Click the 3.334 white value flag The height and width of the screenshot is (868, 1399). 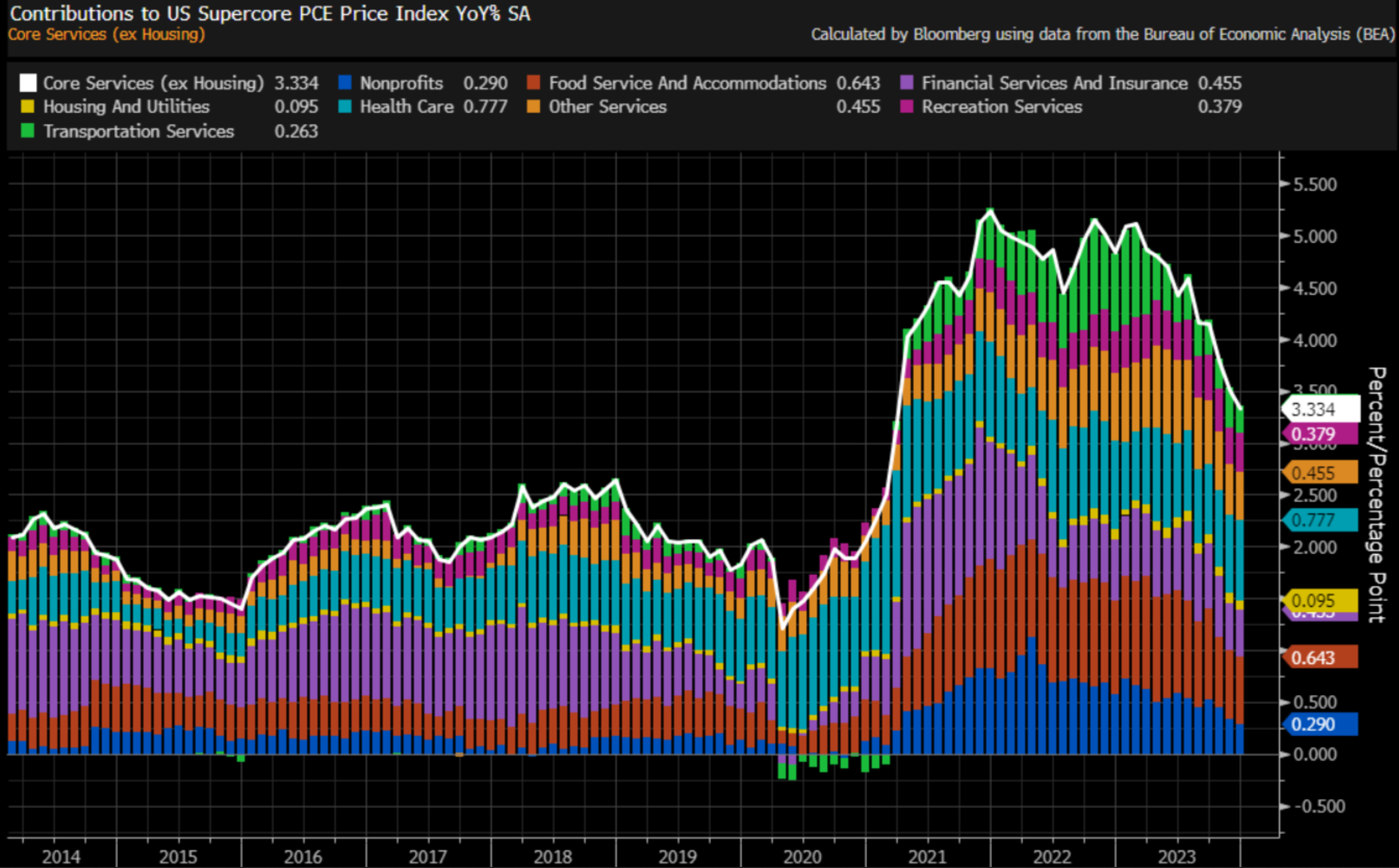(x=1320, y=409)
